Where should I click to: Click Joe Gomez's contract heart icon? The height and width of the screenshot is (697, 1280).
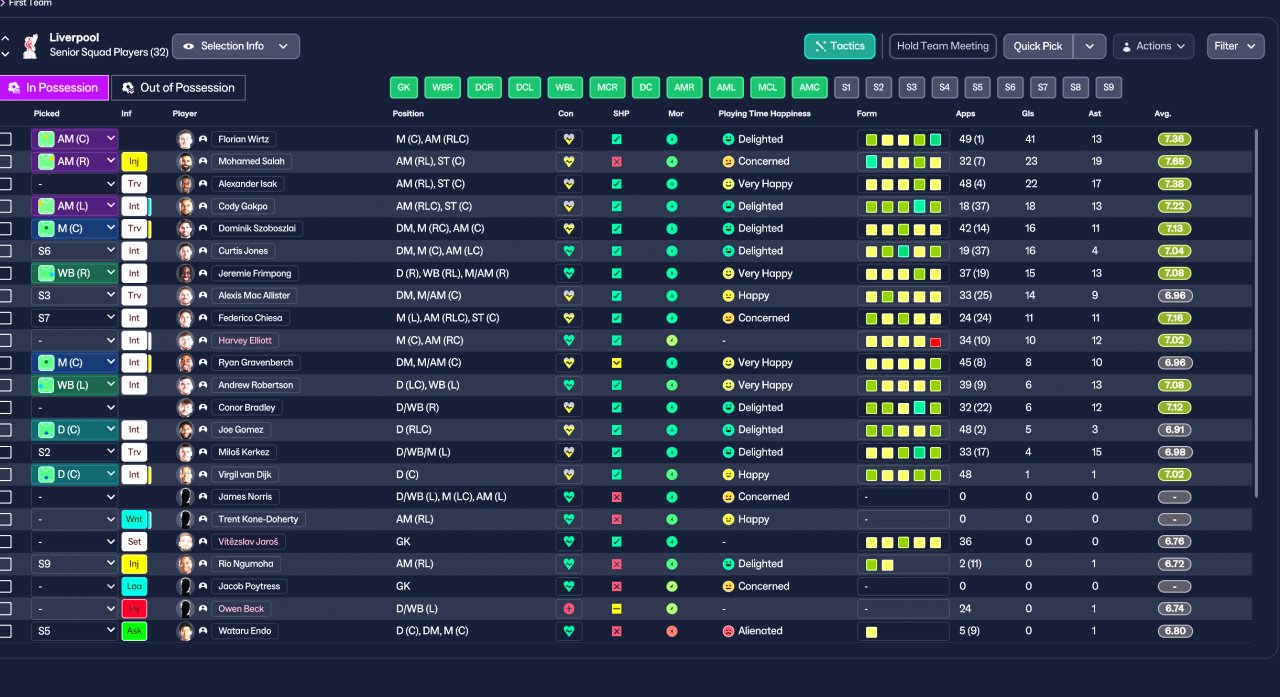568,429
